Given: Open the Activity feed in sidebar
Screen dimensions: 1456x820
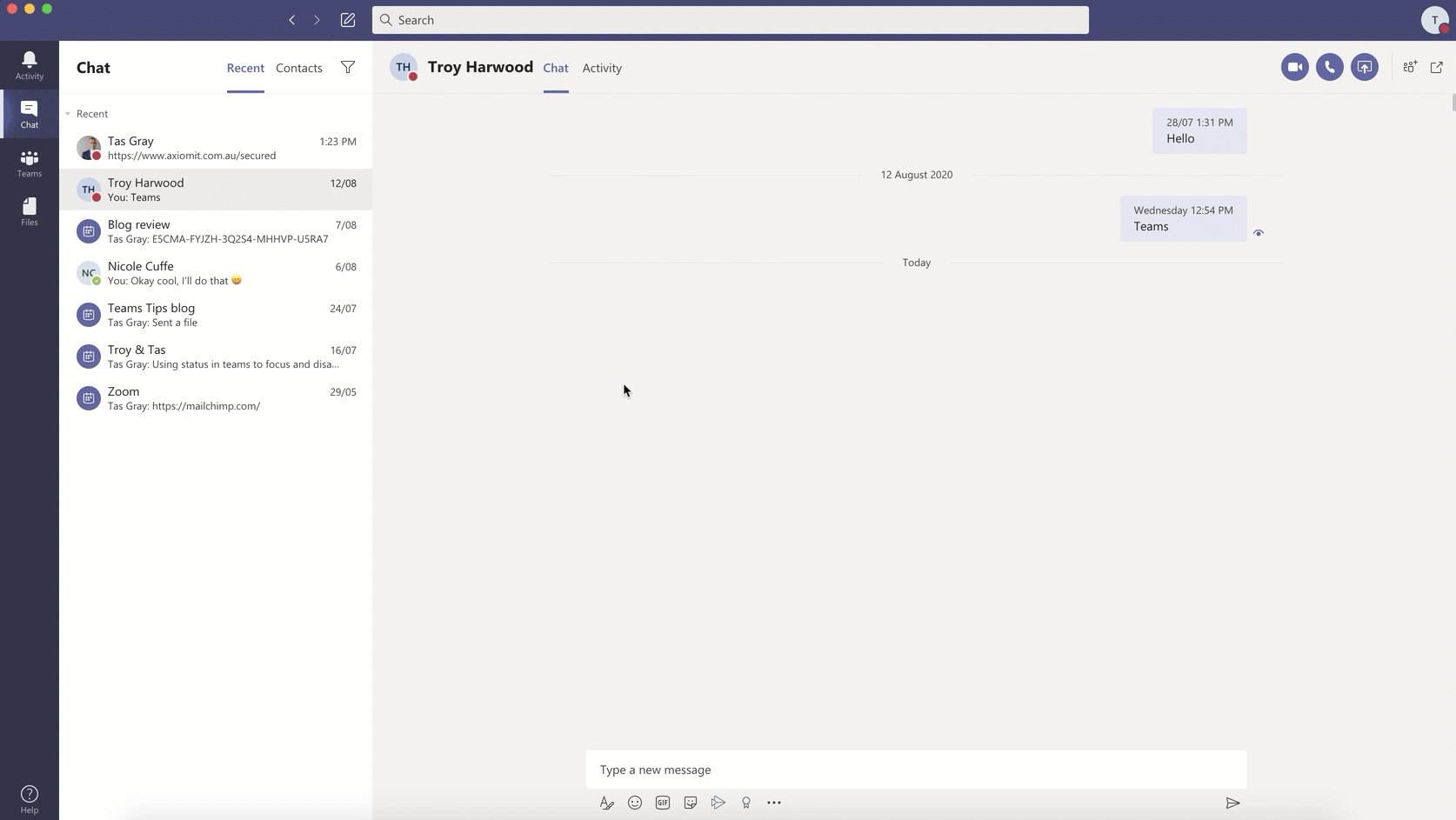Looking at the screenshot, I should pyautogui.click(x=30, y=65).
